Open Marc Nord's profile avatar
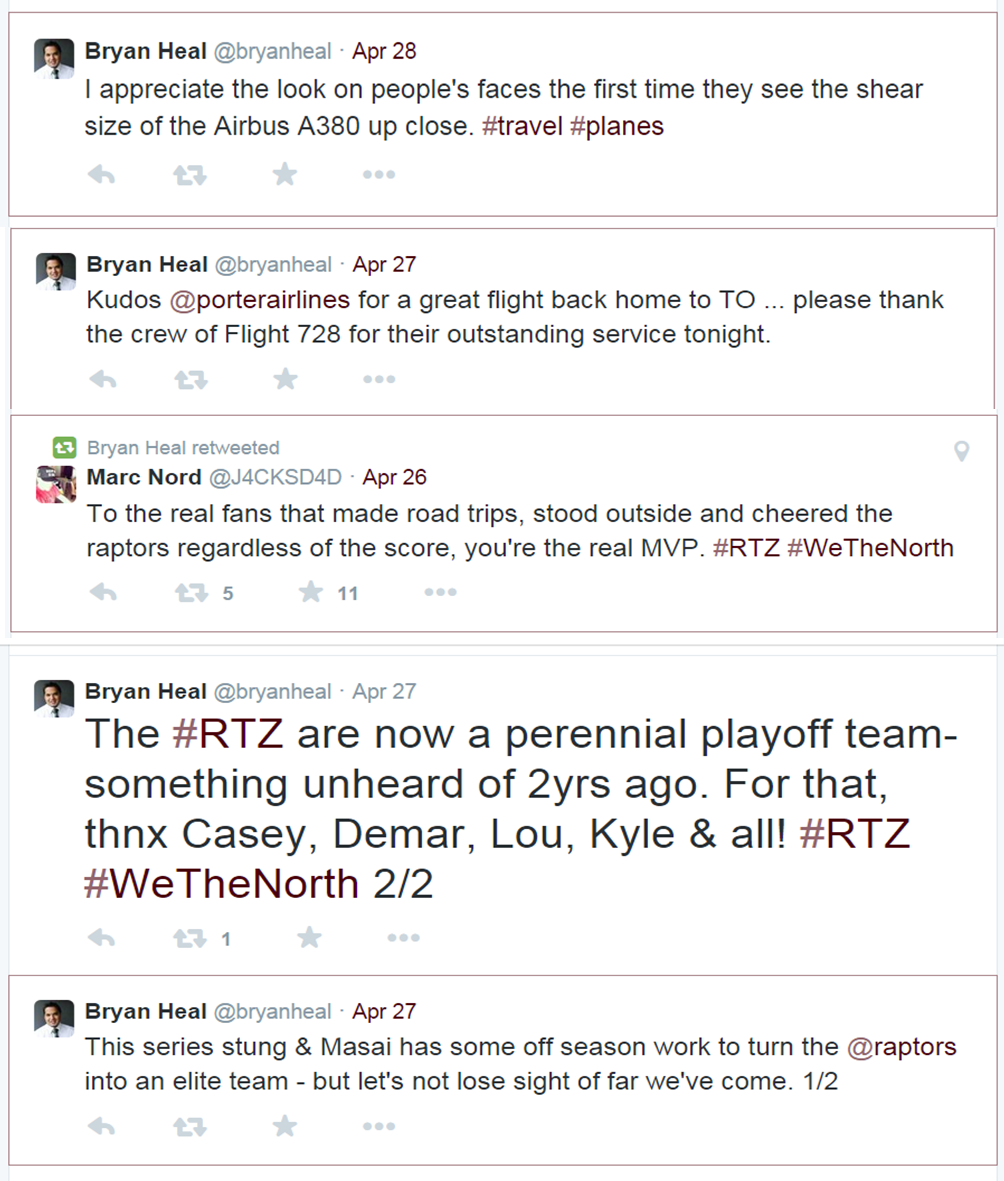 click(x=56, y=484)
